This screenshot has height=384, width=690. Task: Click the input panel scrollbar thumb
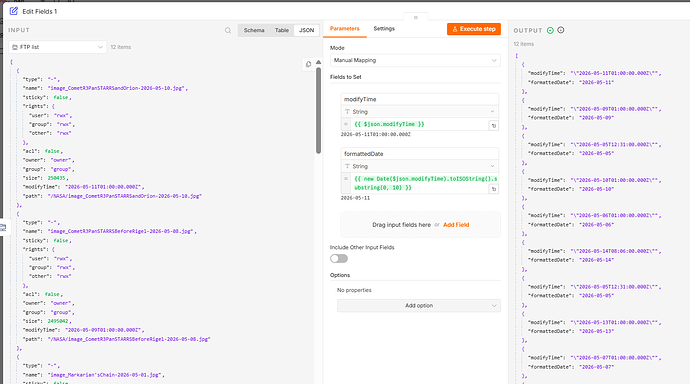point(318,110)
